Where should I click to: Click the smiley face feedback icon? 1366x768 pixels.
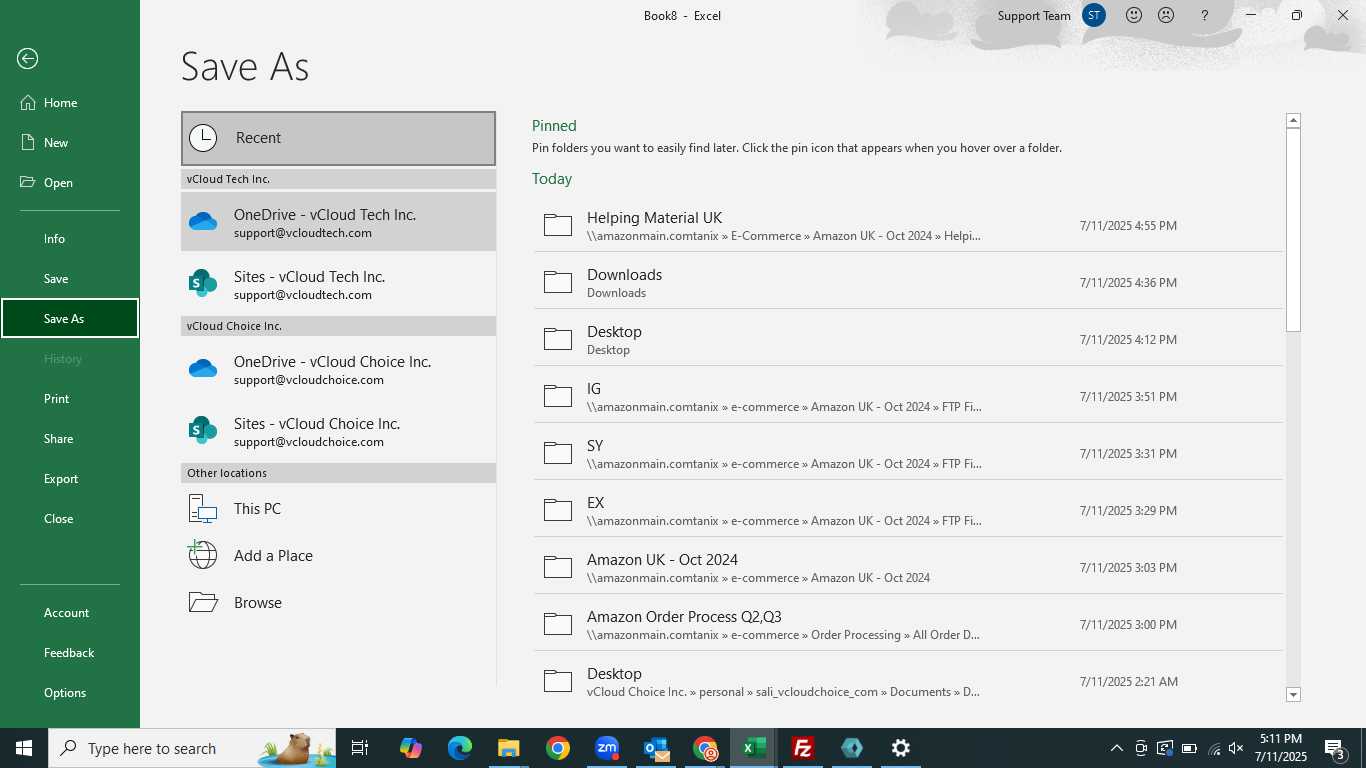[x=1134, y=15]
